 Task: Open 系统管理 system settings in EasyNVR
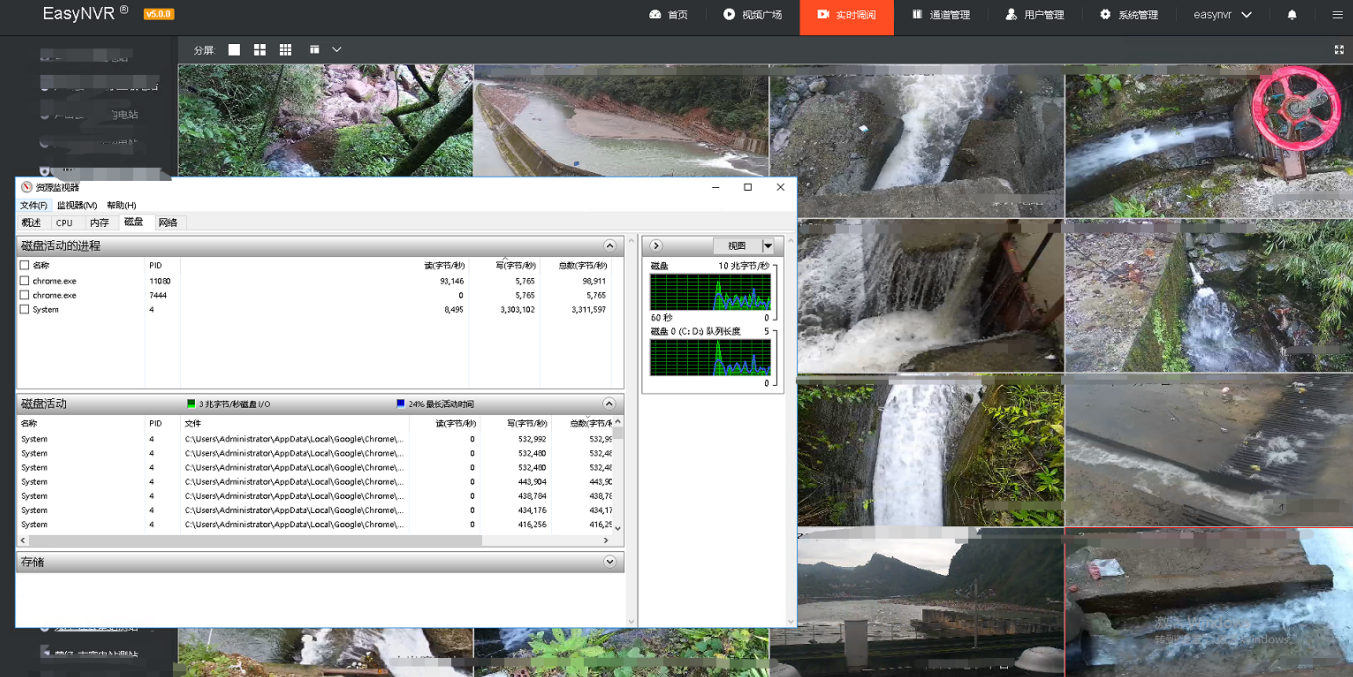(1128, 15)
